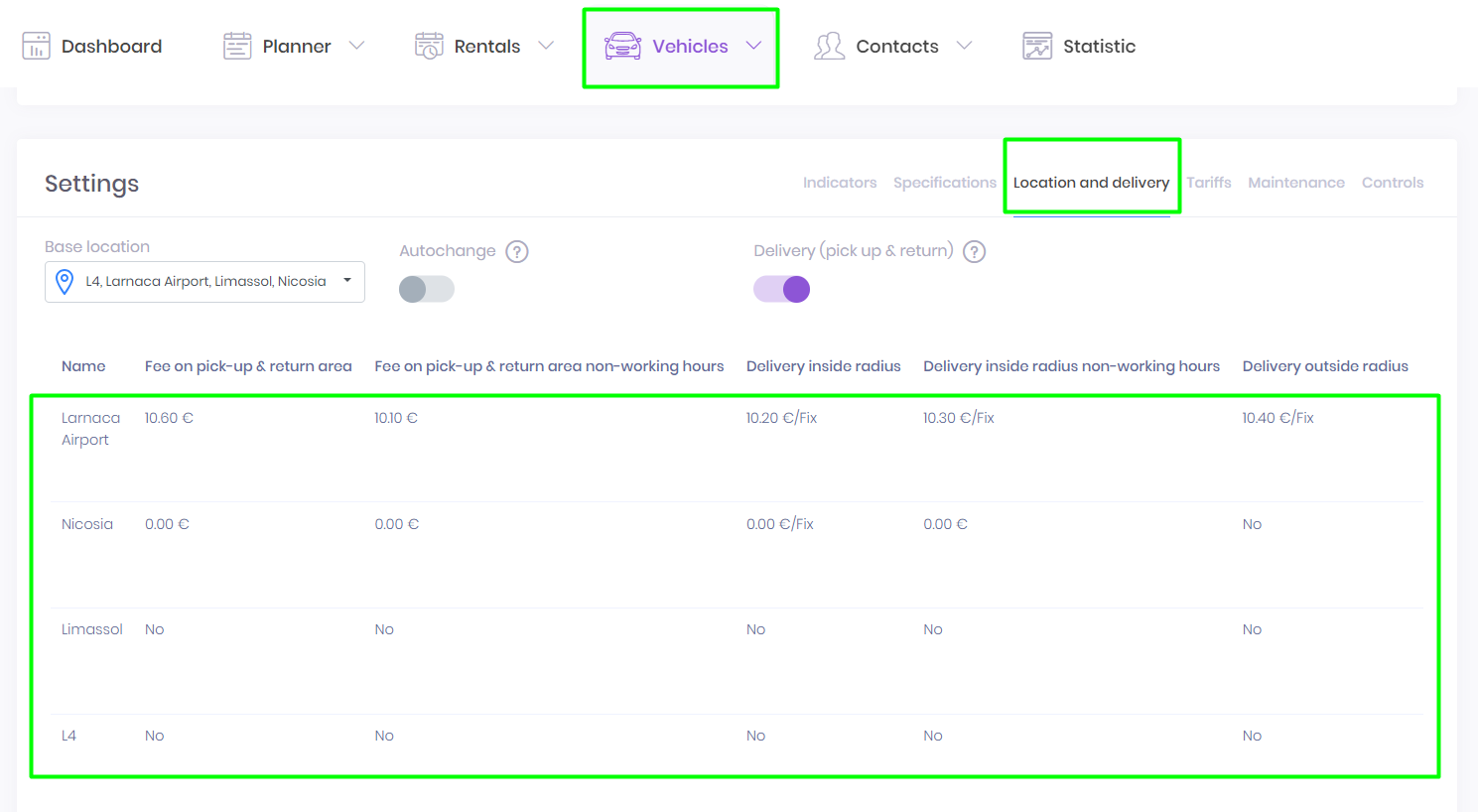Open the Controls settings tab
This screenshot has height=812, width=1478.
(x=1392, y=183)
